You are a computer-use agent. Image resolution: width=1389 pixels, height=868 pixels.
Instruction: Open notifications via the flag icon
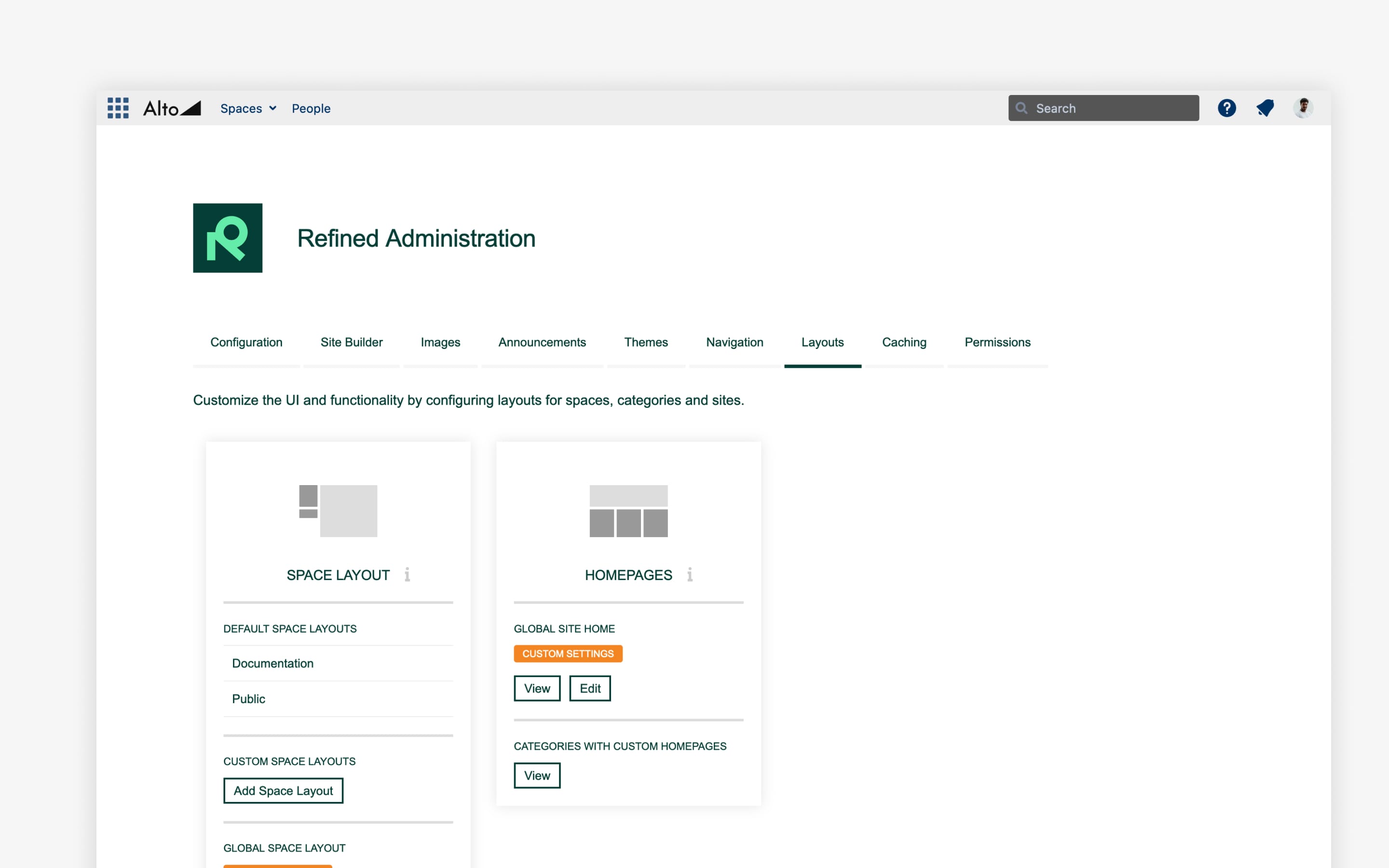[1265, 108]
